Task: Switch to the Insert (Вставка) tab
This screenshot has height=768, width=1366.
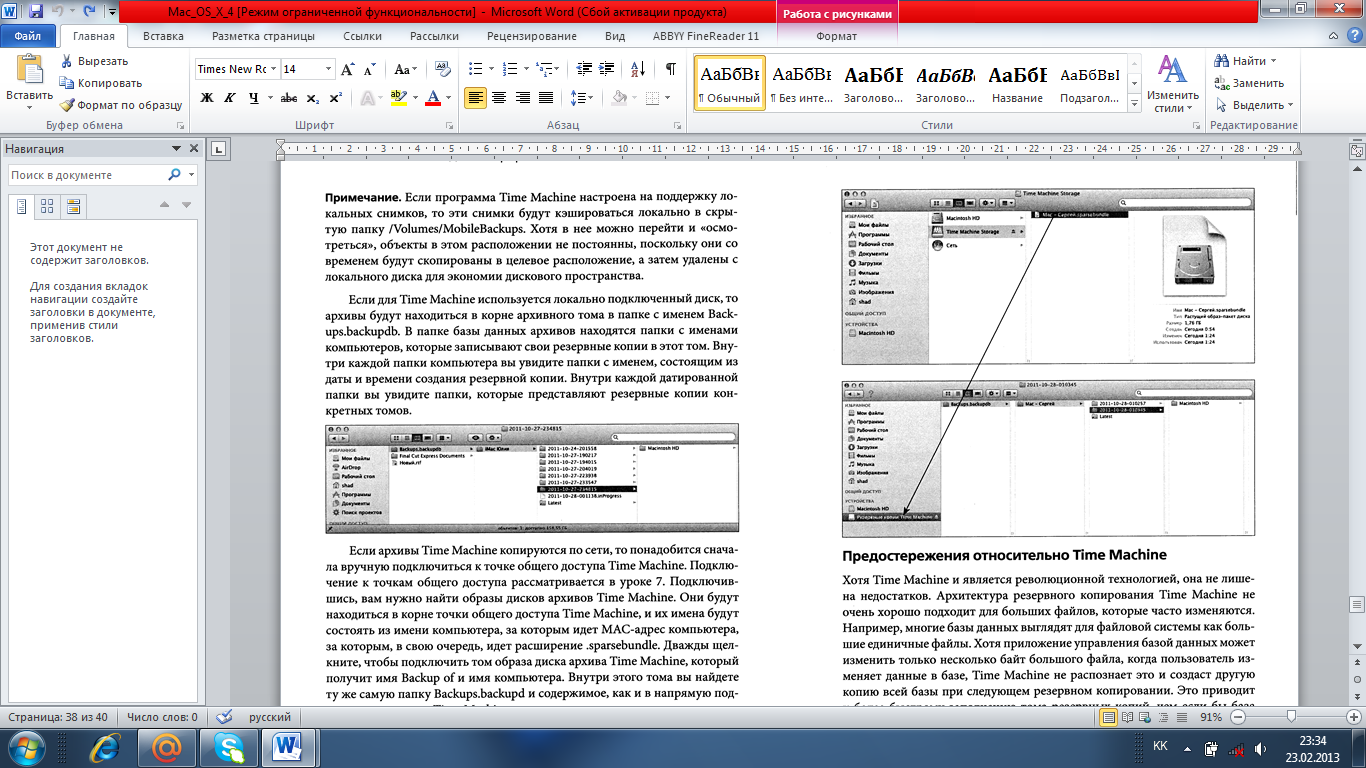Action: pyautogui.click(x=163, y=36)
